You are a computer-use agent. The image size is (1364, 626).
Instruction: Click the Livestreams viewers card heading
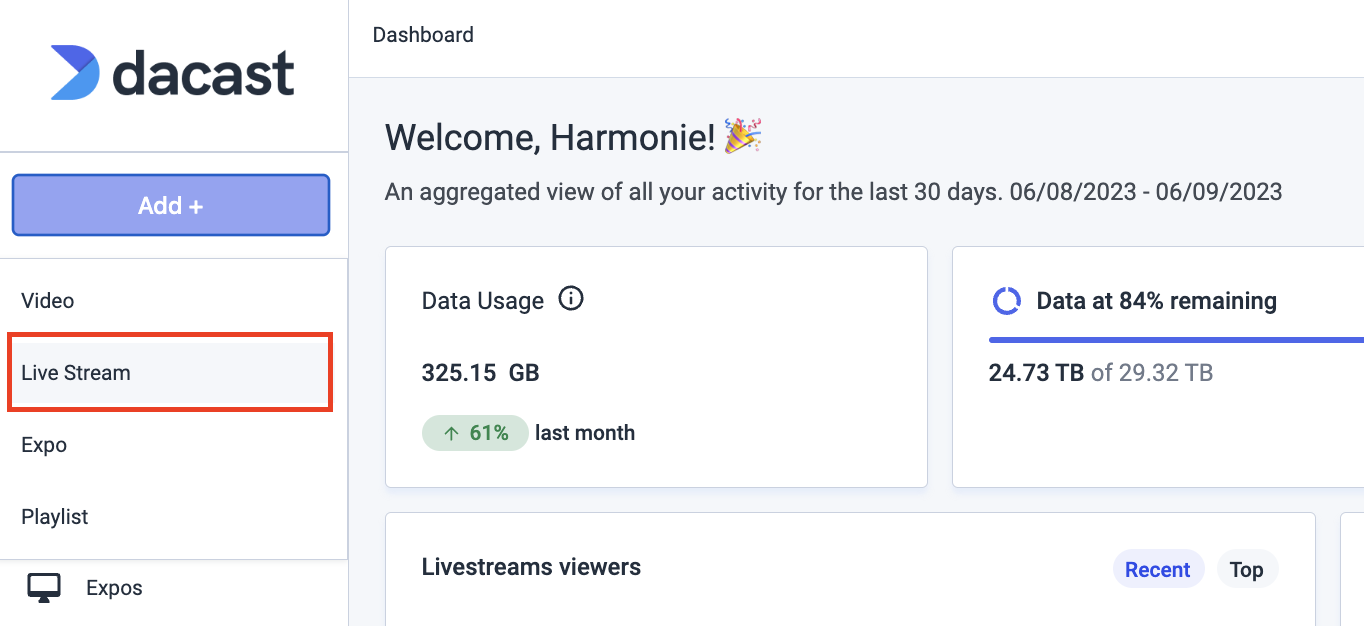pos(531,567)
